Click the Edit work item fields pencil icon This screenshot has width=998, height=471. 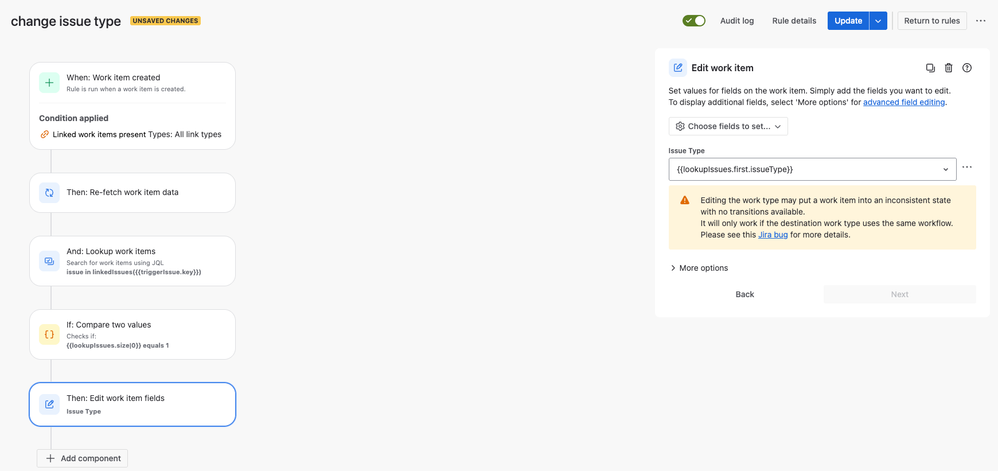pyautogui.click(x=49, y=404)
